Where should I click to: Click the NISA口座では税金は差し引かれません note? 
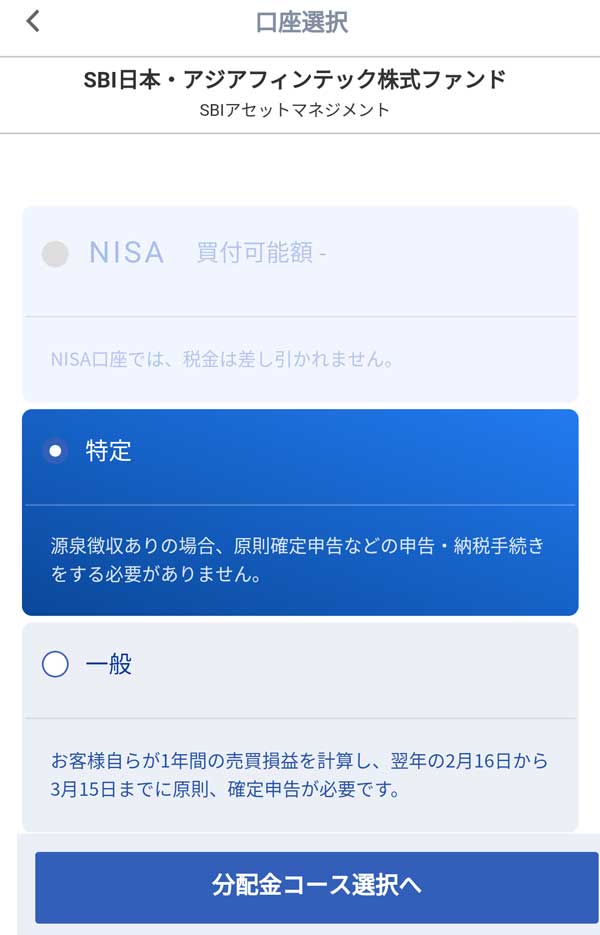(222, 359)
